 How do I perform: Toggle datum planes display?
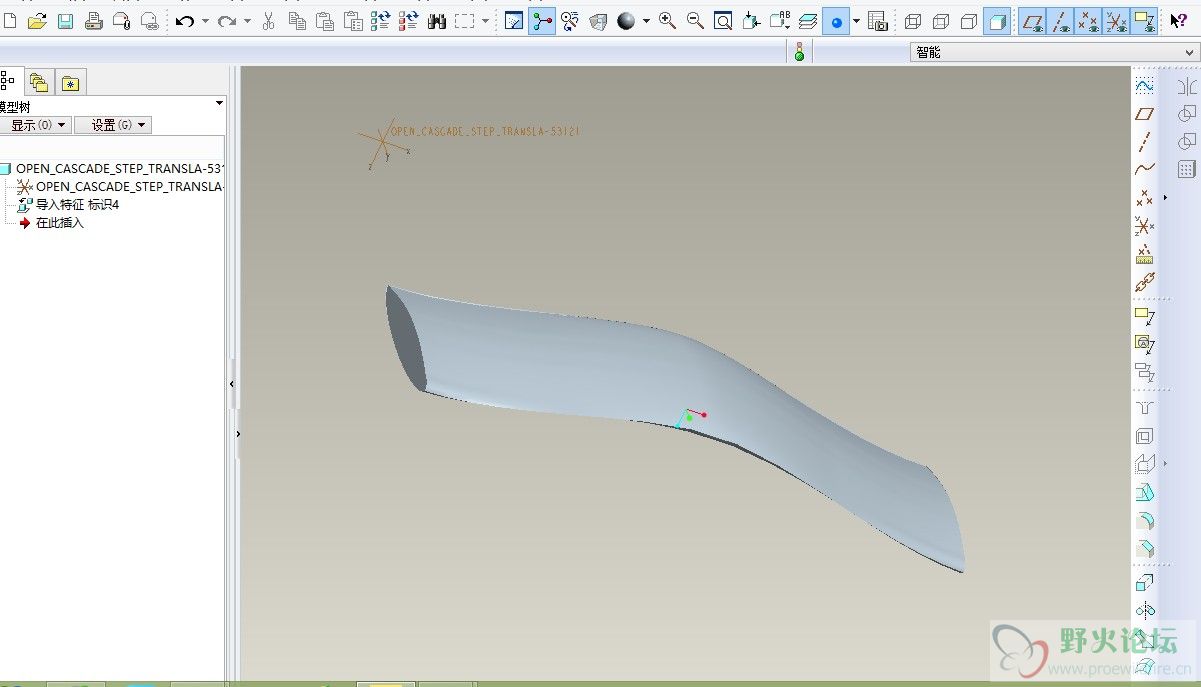pos(1033,21)
